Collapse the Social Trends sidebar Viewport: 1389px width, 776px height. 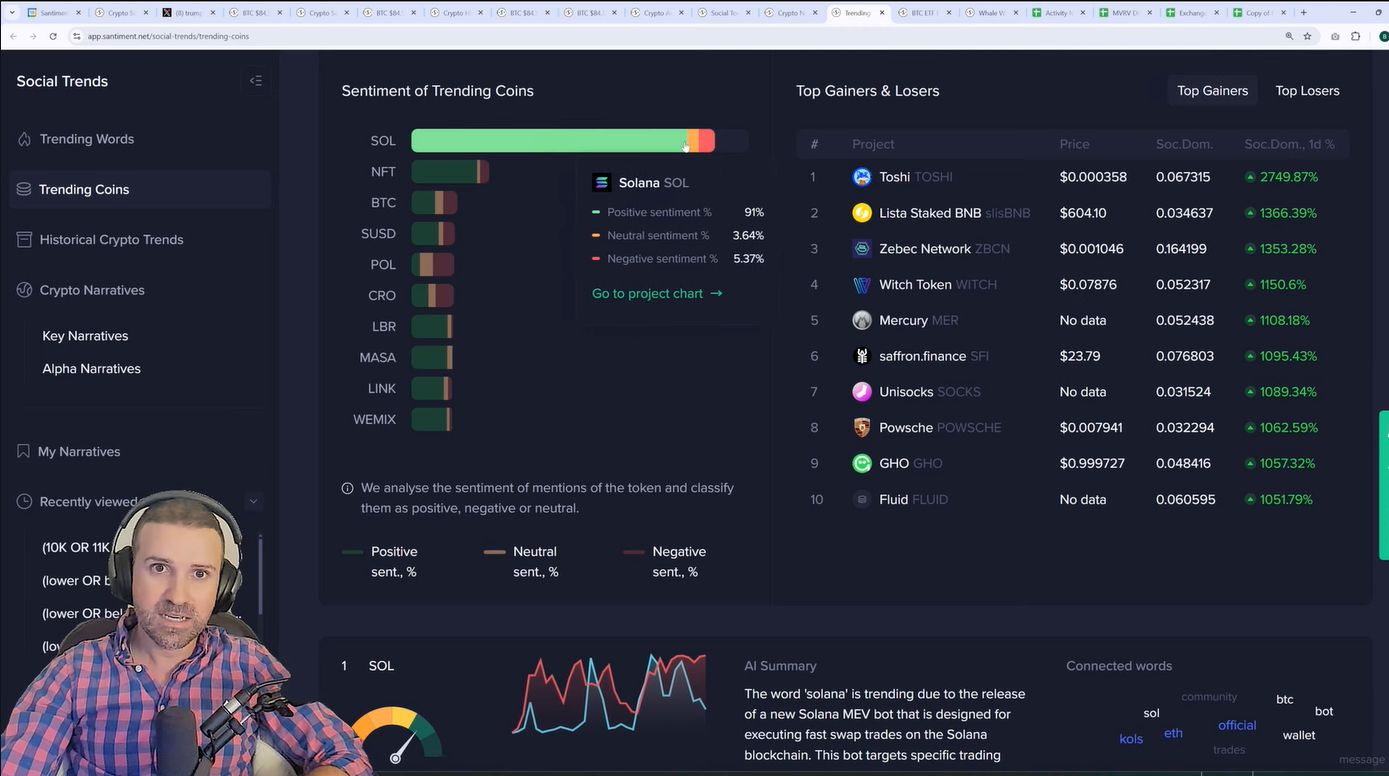(x=256, y=81)
